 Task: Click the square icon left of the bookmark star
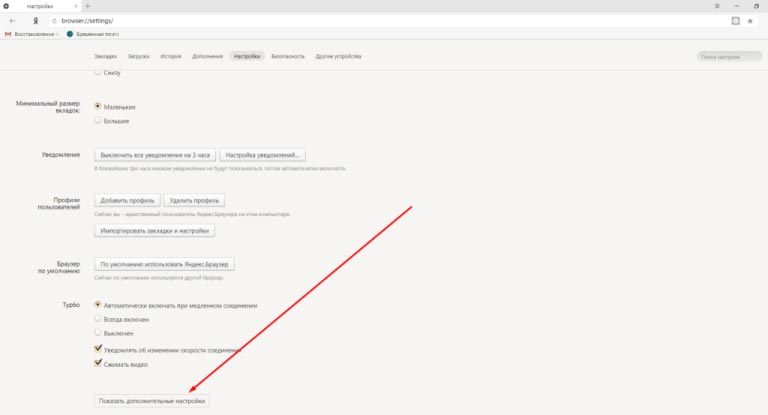[735, 21]
